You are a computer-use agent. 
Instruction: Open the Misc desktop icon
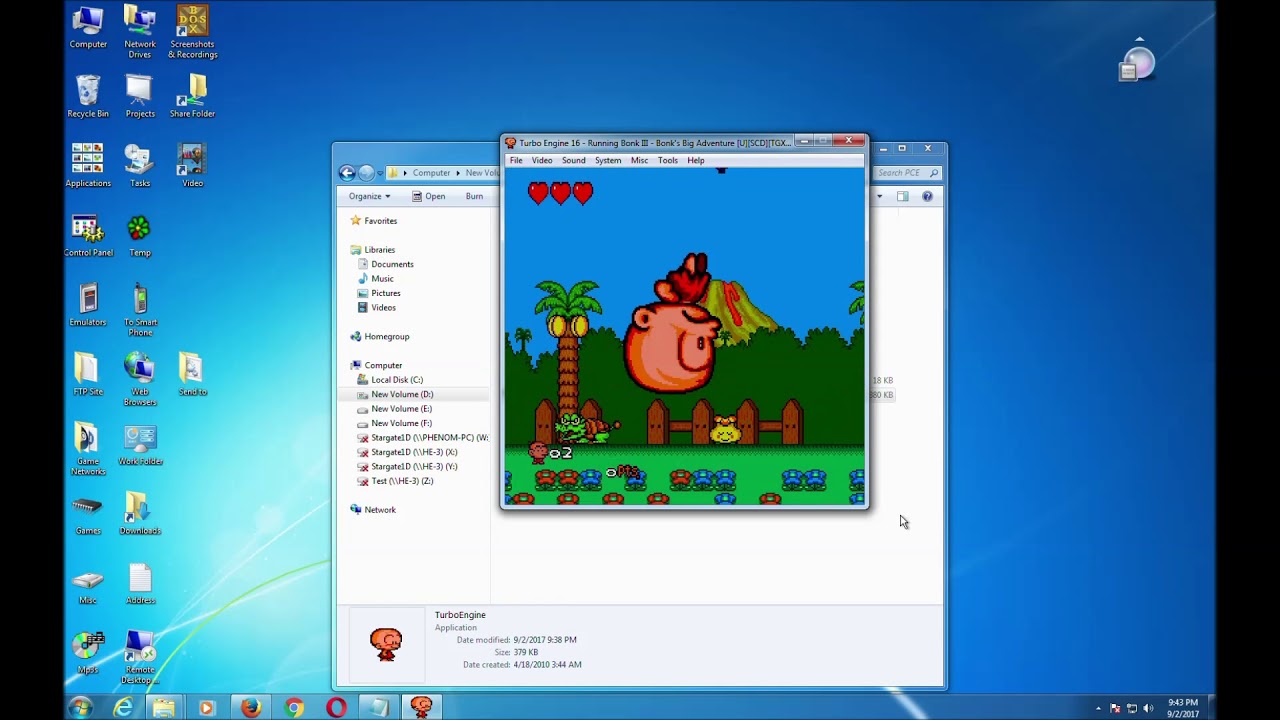(88, 584)
